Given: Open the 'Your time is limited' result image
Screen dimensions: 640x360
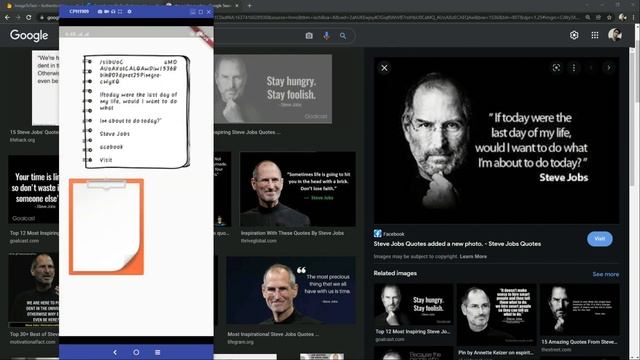Looking at the screenshot, I should click(33, 189).
